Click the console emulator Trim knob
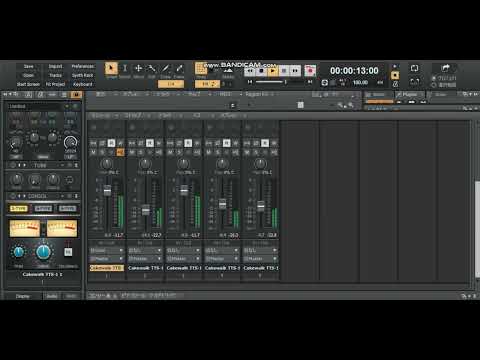The height and width of the screenshot is (360, 480). pyautogui.click(x=19, y=252)
